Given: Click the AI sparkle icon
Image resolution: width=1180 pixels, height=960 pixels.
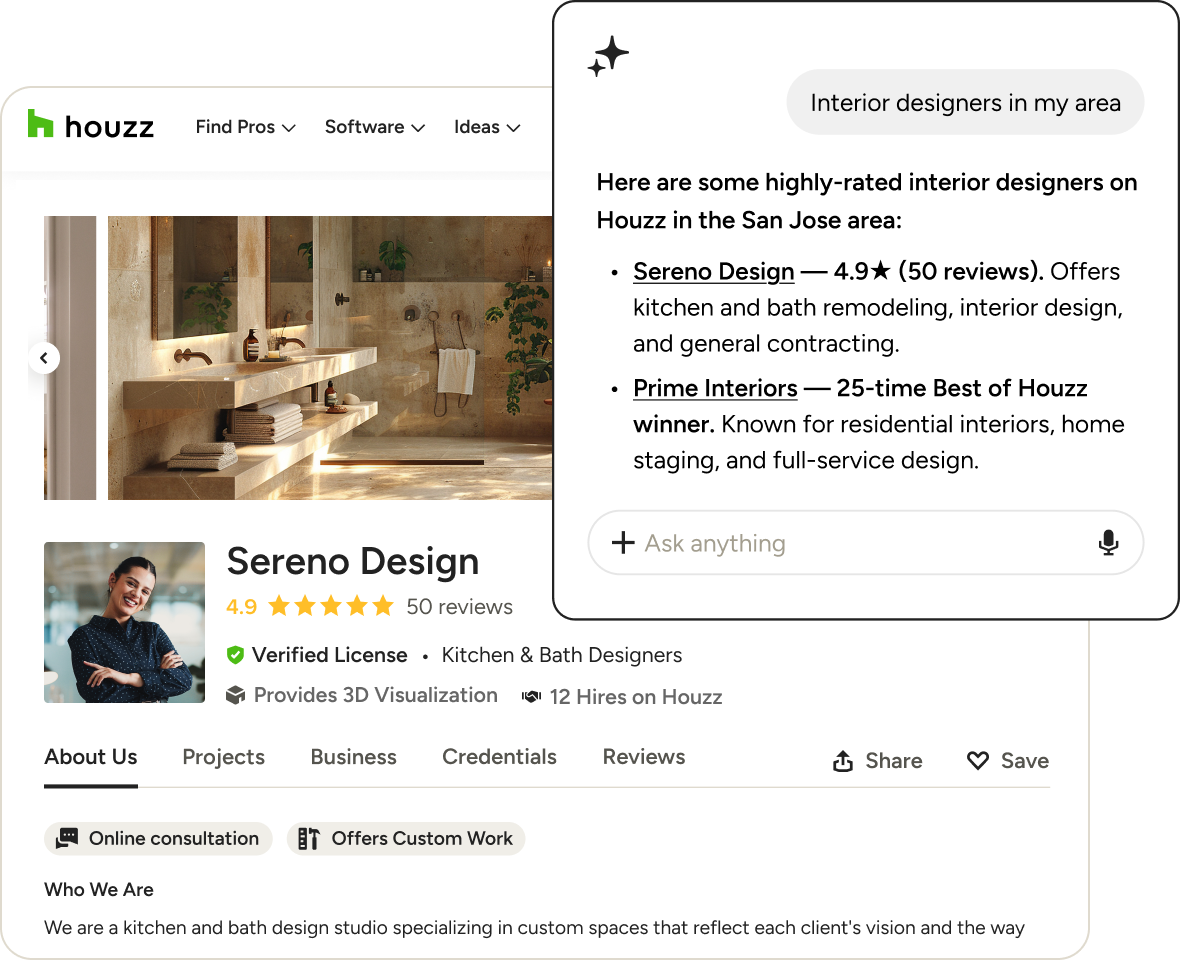Looking at the screenshot, I should coord(608,56).
